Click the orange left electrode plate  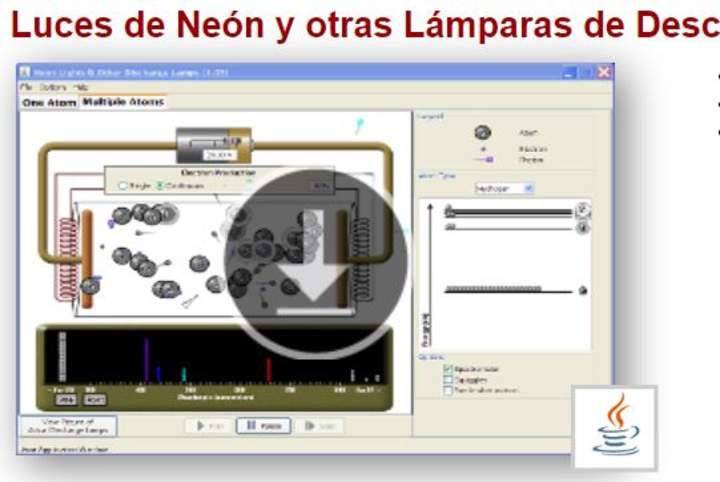pyautogui.click(x=87, y=259)
